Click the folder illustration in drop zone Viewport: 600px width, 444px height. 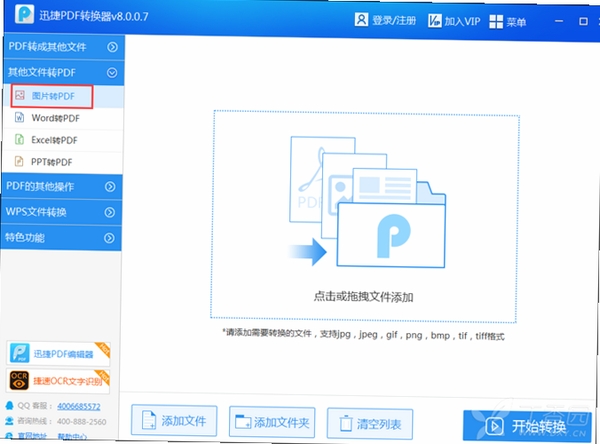tap(367, 202)
